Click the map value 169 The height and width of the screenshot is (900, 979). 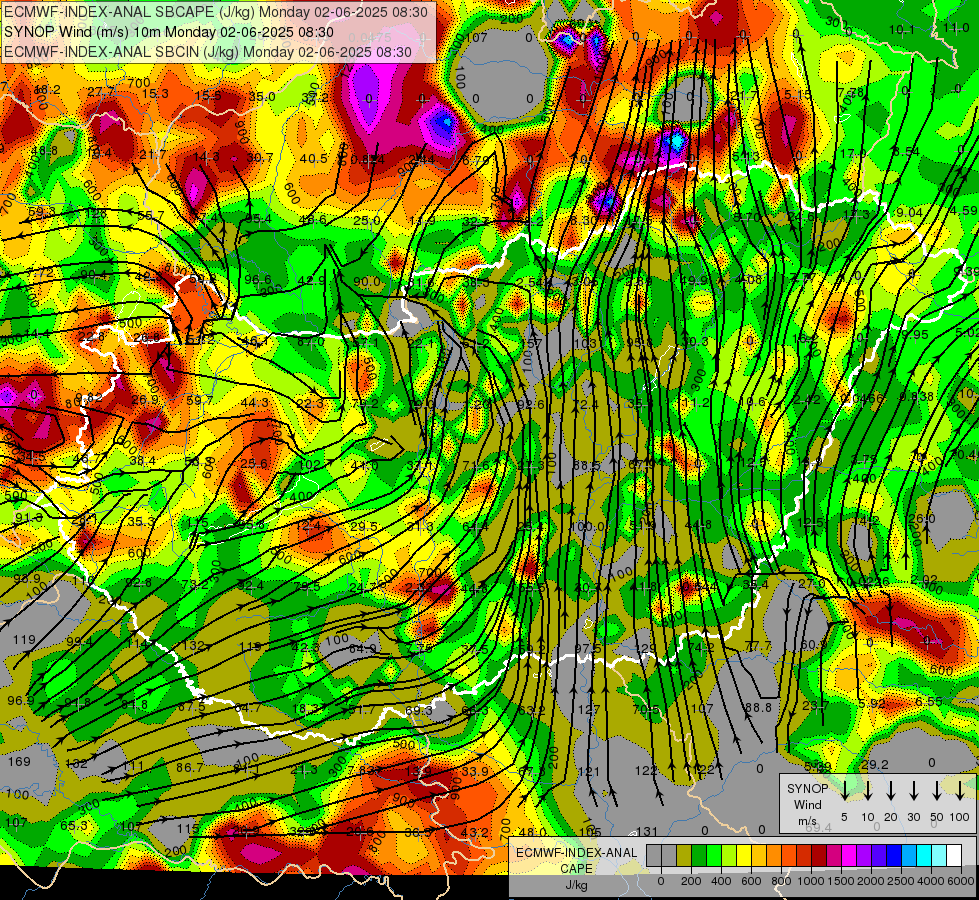pos(19,761)
